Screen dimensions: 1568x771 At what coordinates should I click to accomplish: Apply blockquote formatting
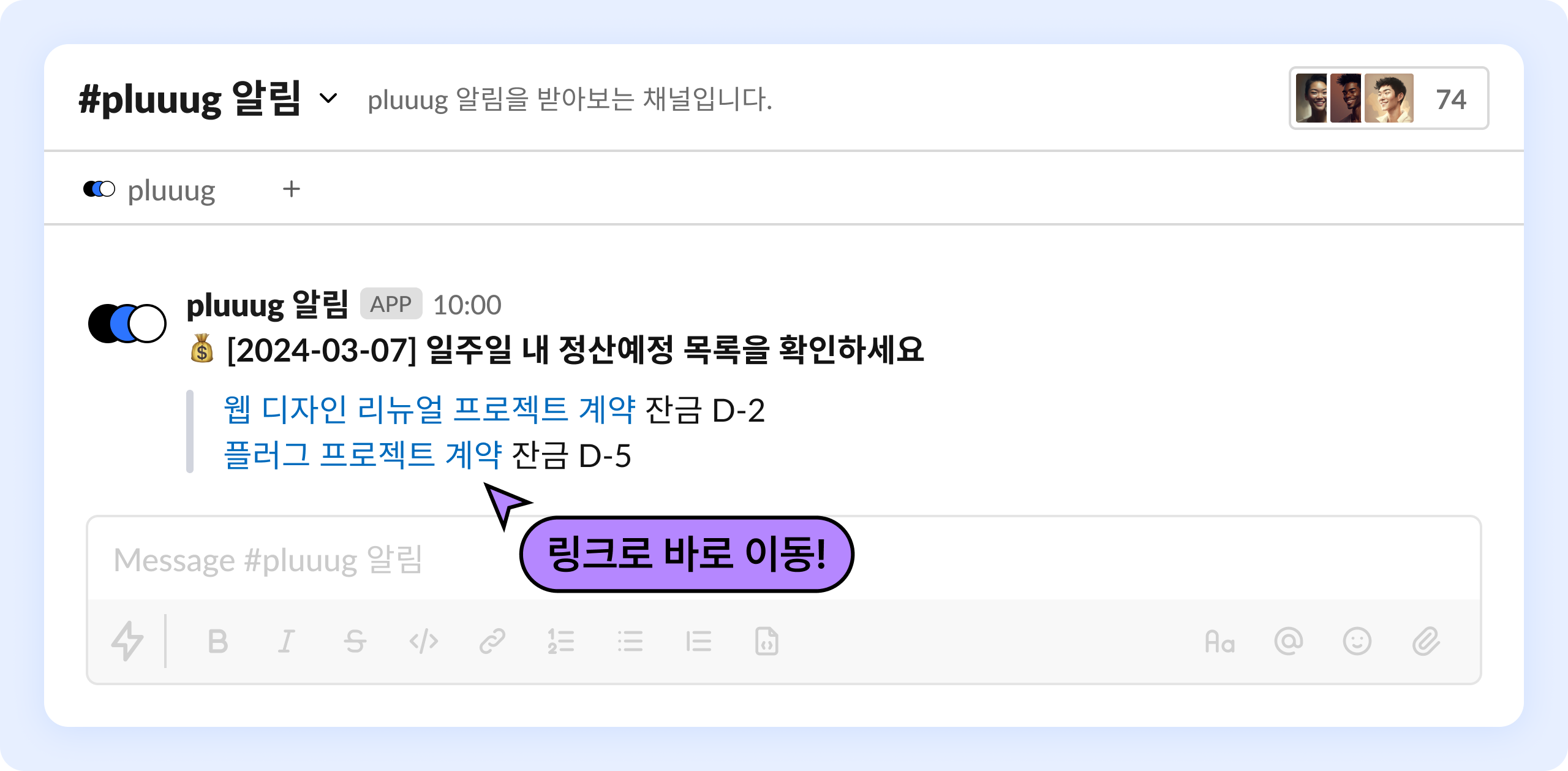click(698, 642)
